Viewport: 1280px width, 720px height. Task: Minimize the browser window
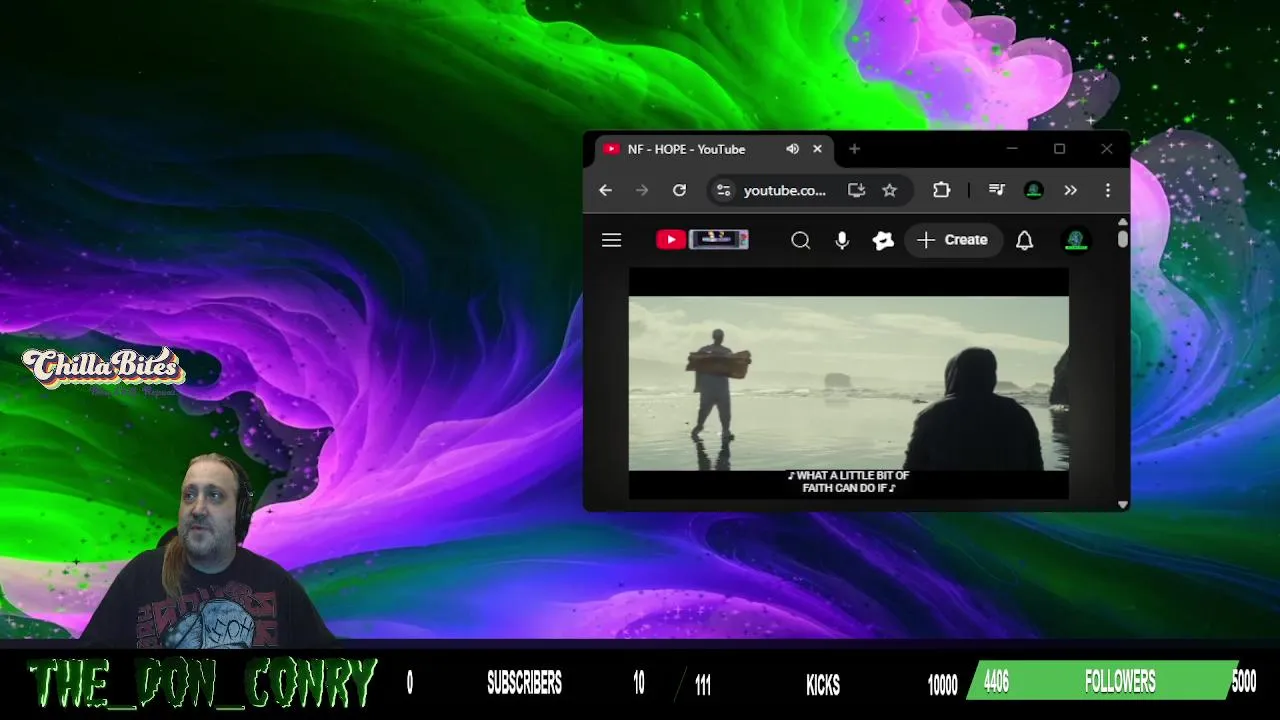point(1012,149)
